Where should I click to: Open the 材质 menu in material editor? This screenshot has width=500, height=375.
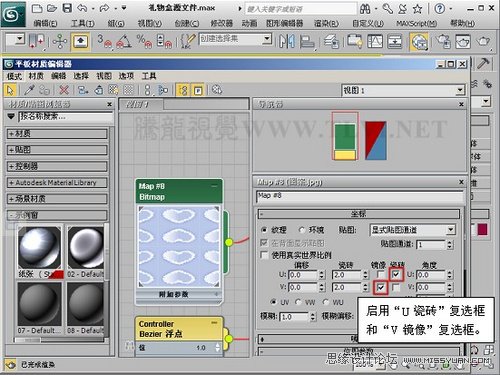tap(36, 76)
